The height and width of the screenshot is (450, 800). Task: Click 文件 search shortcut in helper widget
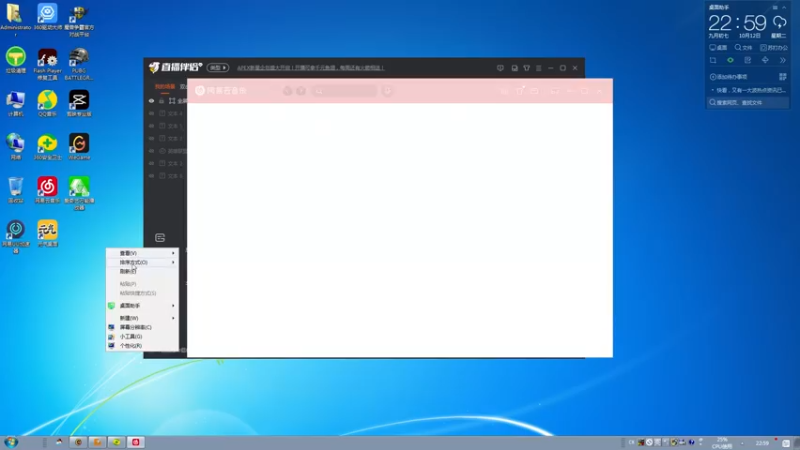tap(743, 47)
